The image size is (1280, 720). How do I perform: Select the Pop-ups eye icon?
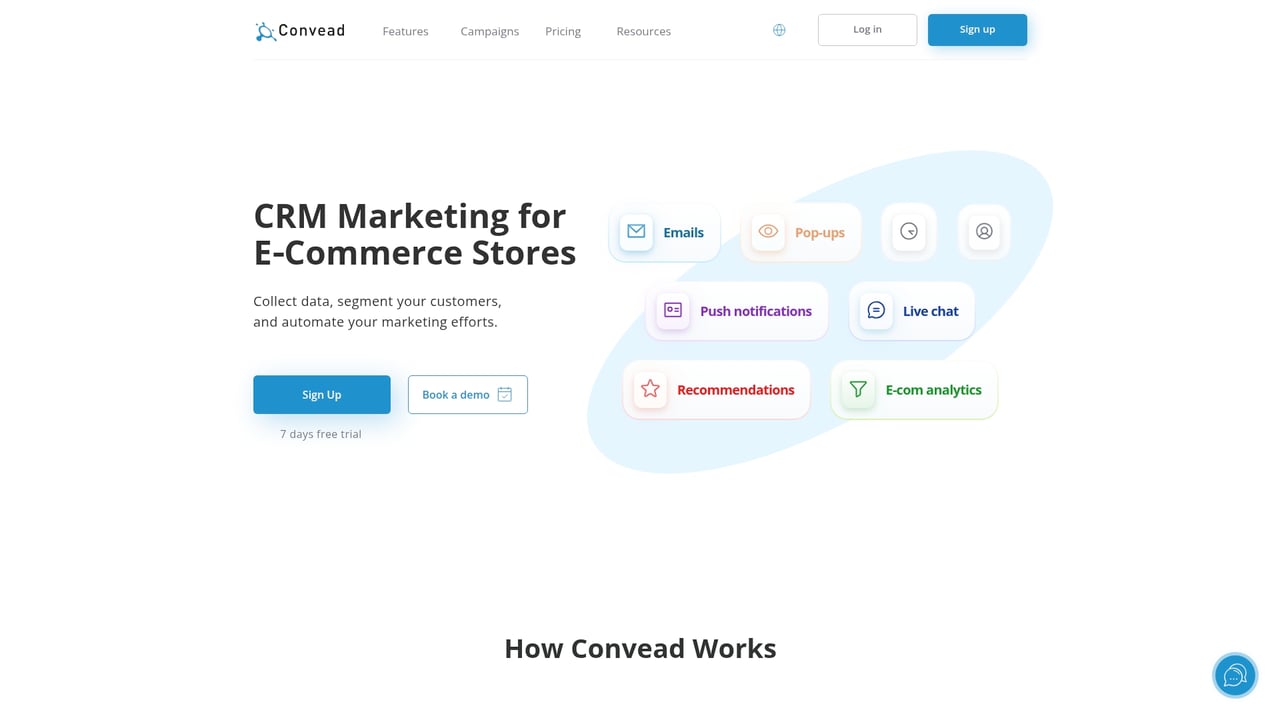(768, 231)
